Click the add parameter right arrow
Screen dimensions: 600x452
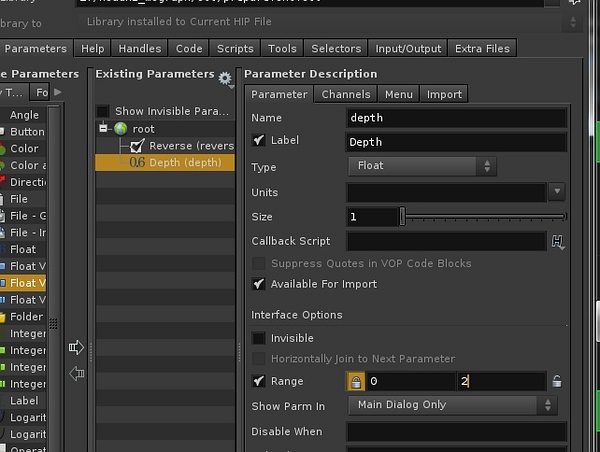click(x=76, y=348)
